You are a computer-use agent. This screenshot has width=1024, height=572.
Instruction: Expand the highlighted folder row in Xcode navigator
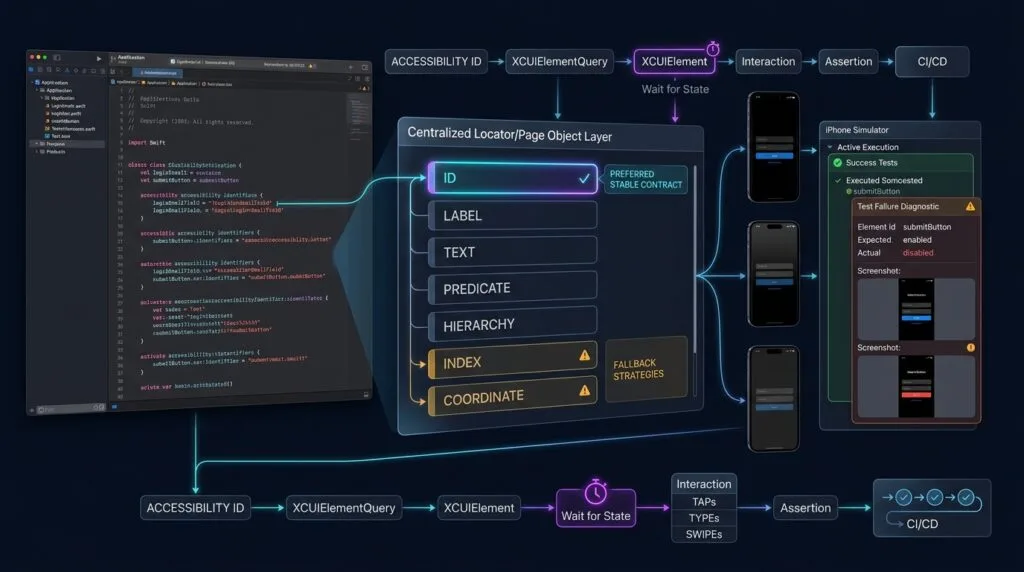pyautogui.click(x=37, y=144)
